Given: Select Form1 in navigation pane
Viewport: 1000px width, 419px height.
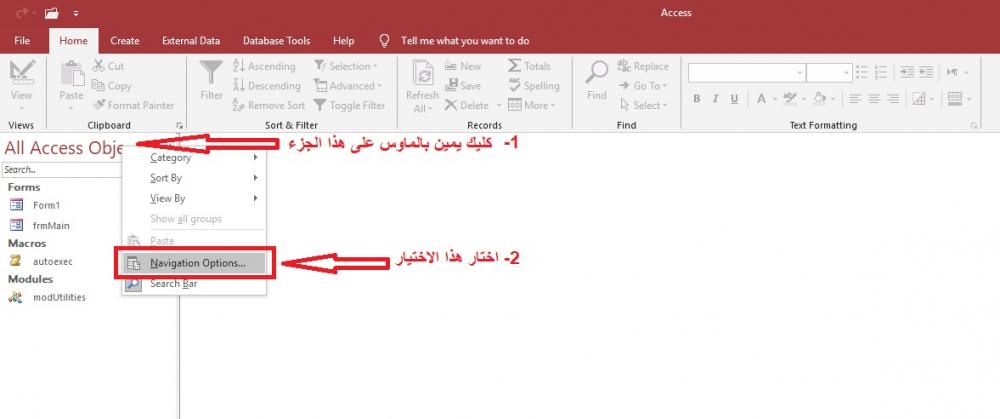Looking at the screenshot, I should click(47, 205).
